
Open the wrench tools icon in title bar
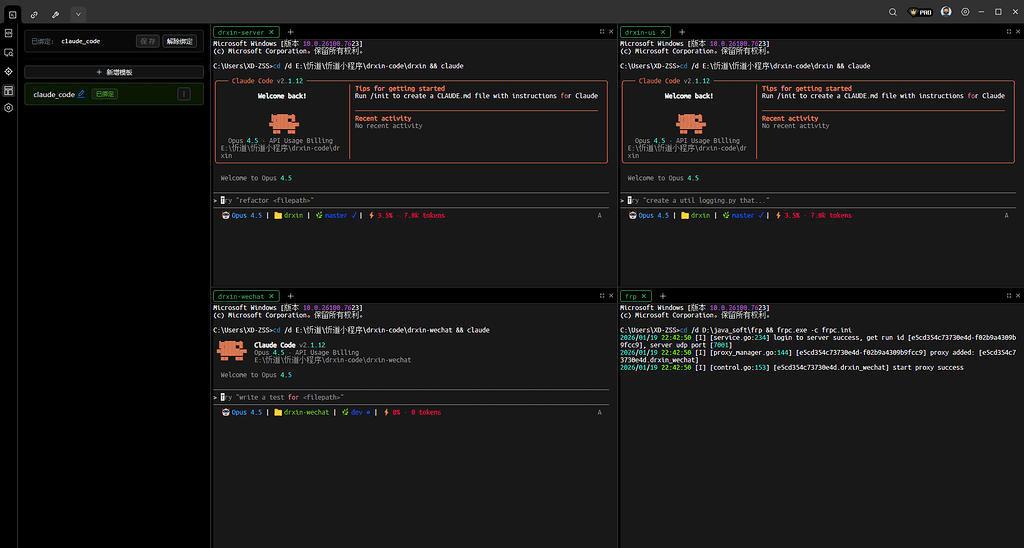tap(56, 14)
